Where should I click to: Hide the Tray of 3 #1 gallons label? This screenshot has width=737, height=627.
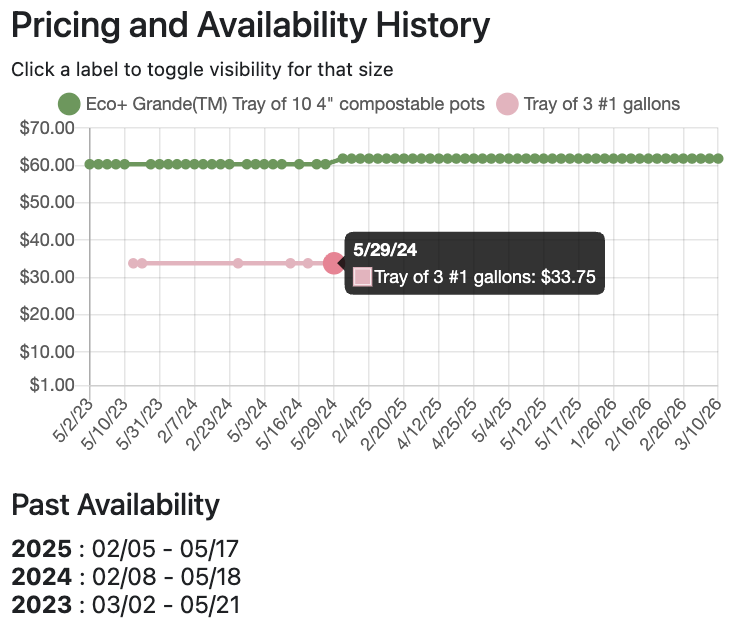(x=601, y=104)
